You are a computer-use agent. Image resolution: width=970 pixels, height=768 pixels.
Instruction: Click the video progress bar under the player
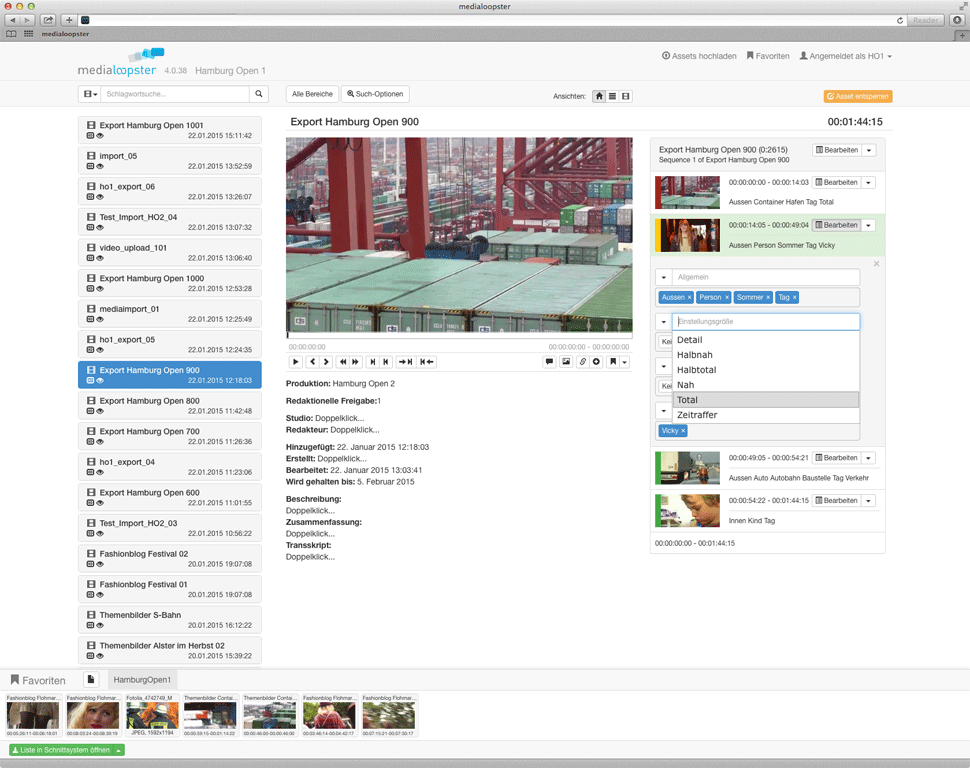point(458,336)
